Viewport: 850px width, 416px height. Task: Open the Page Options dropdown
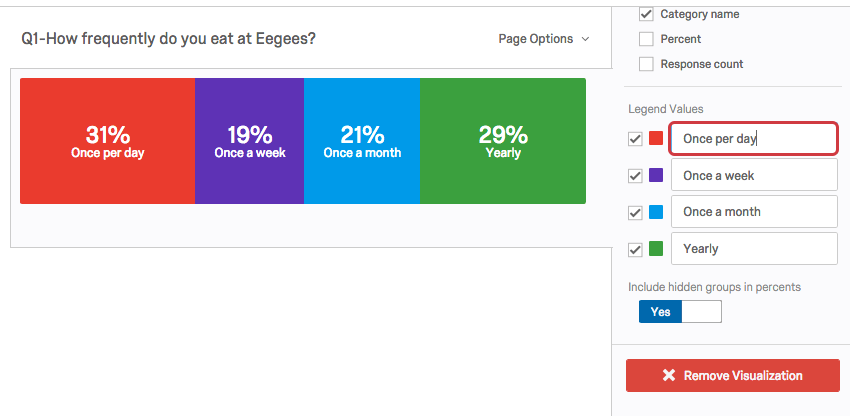click(x=544, y=39)
